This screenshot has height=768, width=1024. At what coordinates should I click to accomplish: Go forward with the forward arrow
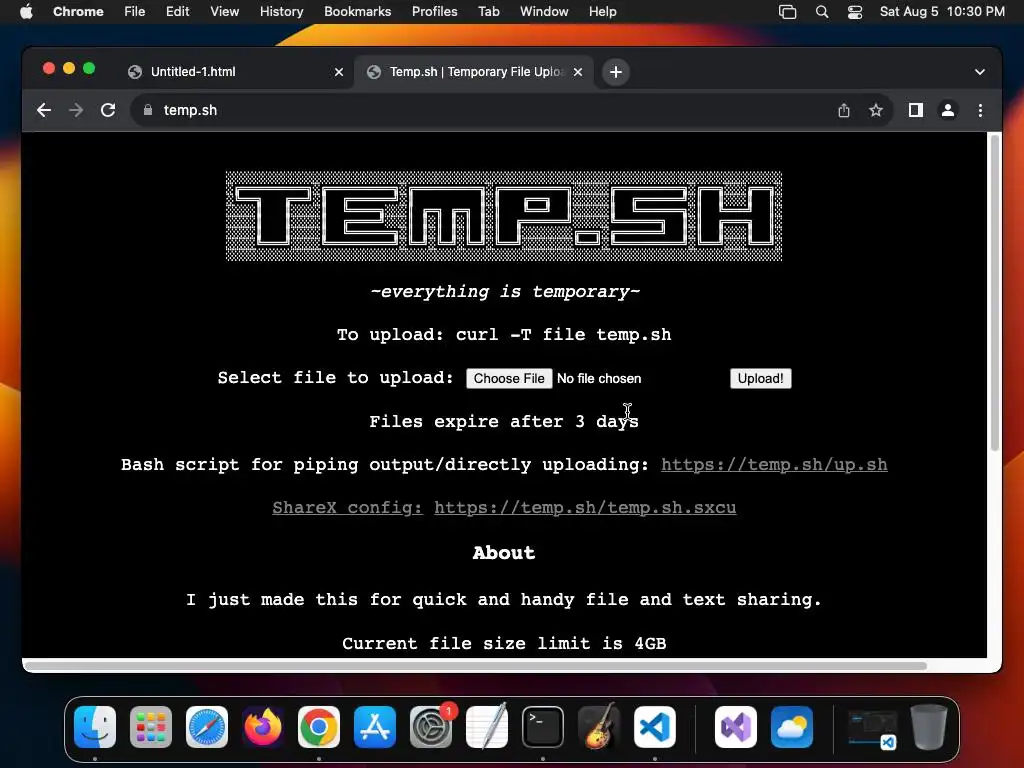click(x=76, y=110)
